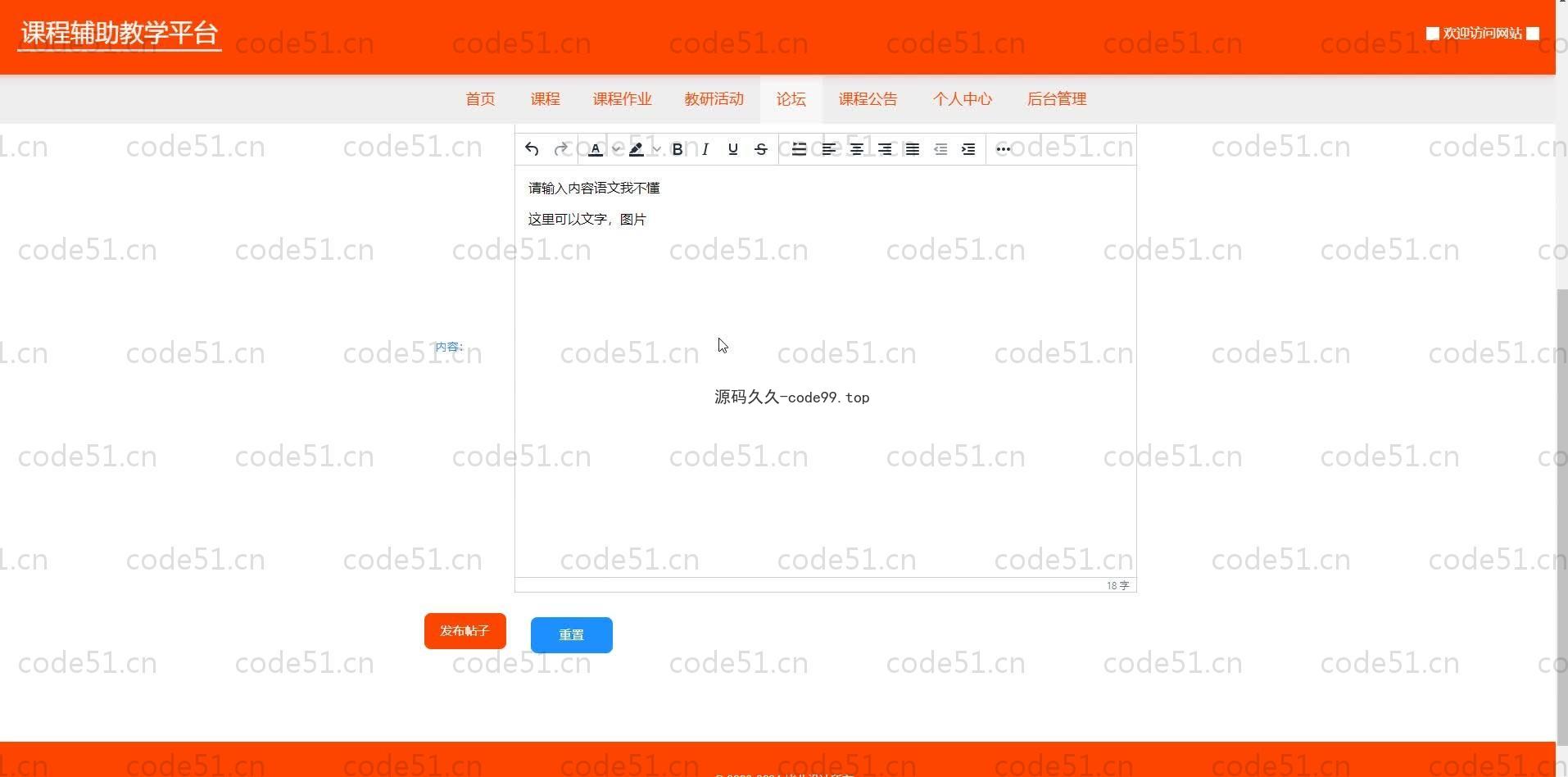Open text color dropdown arrow
The width and height of the screenshot is (1568, 777).
(617, 149)
